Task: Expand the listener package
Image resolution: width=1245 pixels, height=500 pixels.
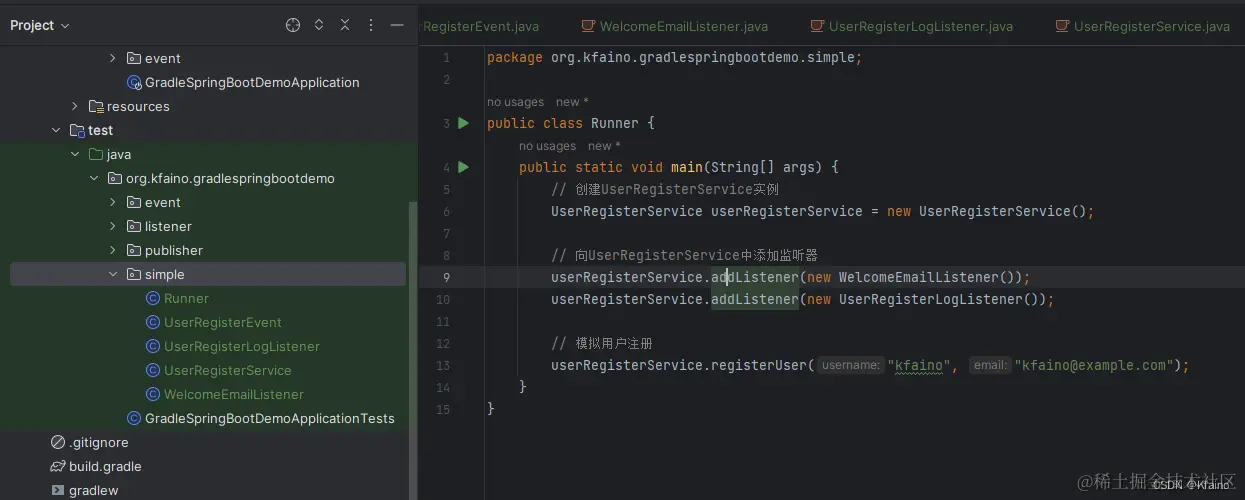Action: 113,227
